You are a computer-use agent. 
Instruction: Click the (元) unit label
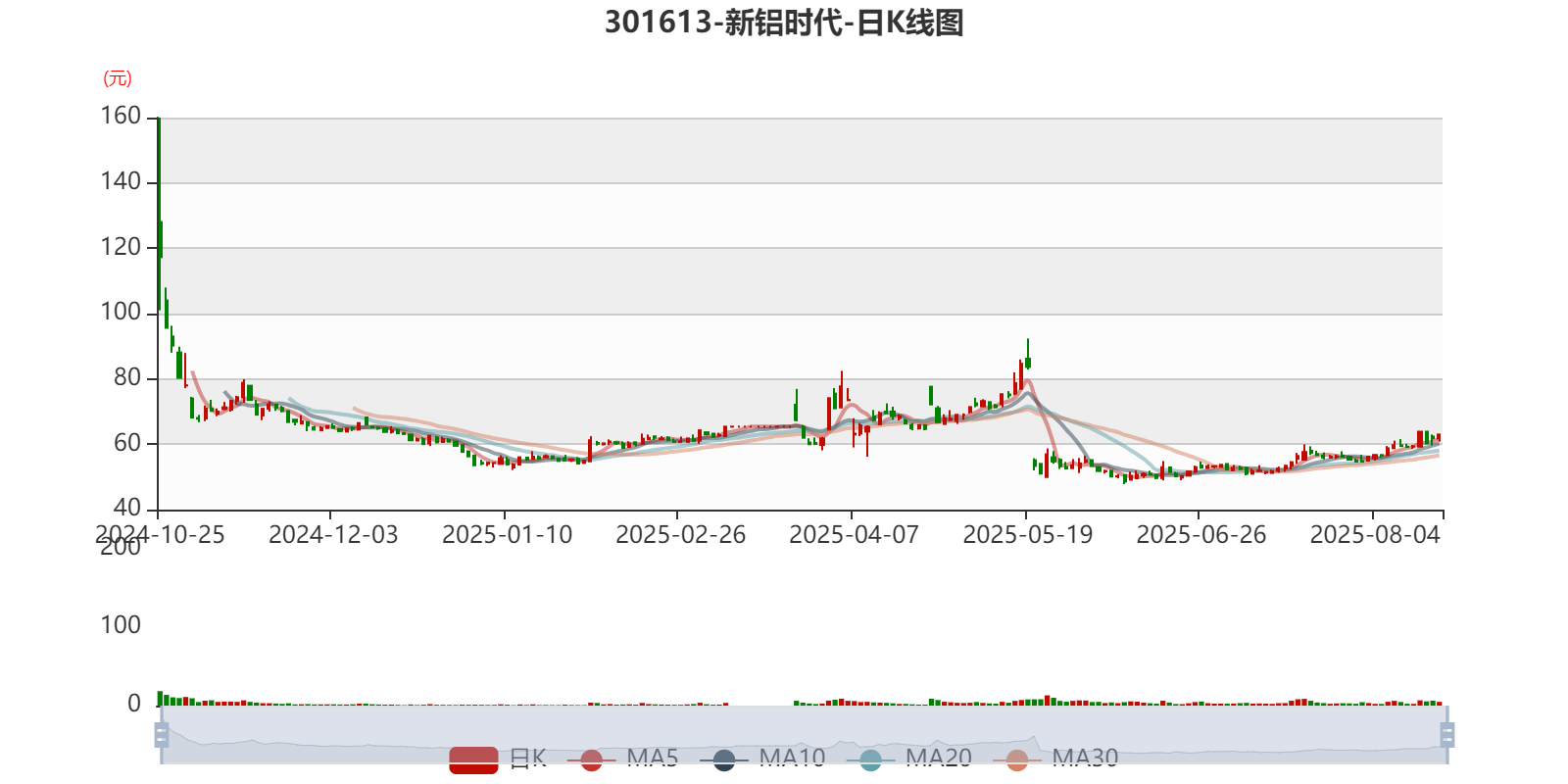(x=118, y=78)
